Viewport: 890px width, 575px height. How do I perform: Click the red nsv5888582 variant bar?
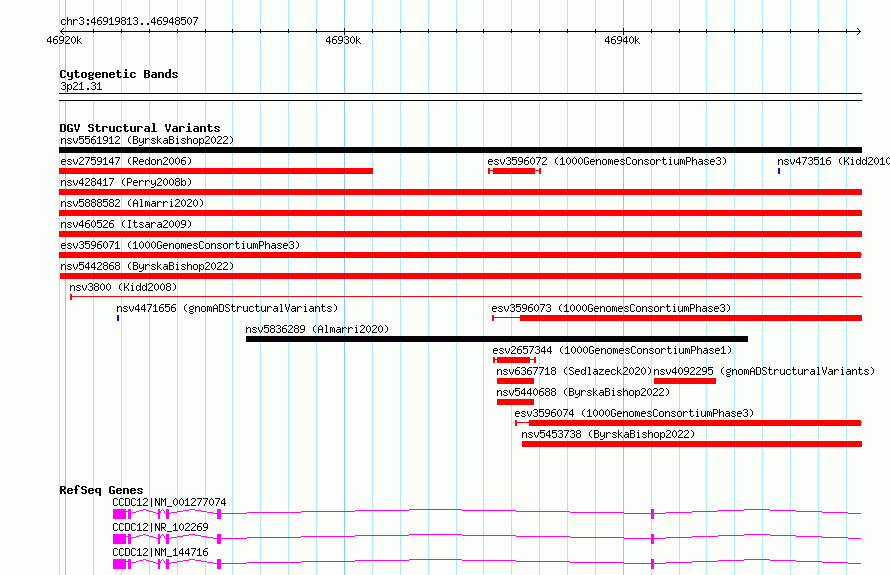(460, 213)
